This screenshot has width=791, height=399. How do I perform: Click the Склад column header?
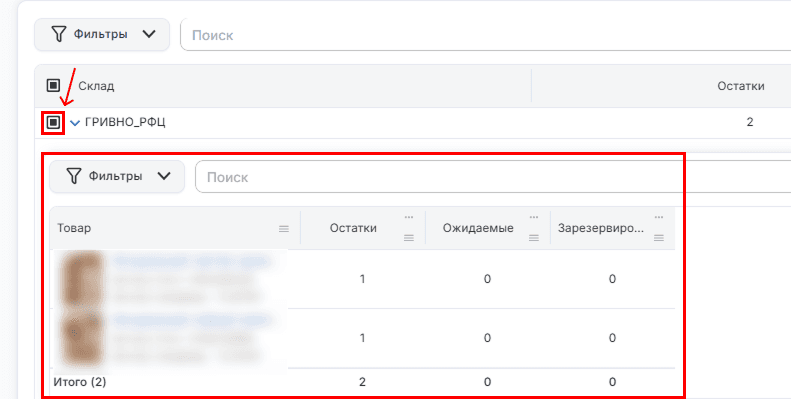click(x=96, y=86)
